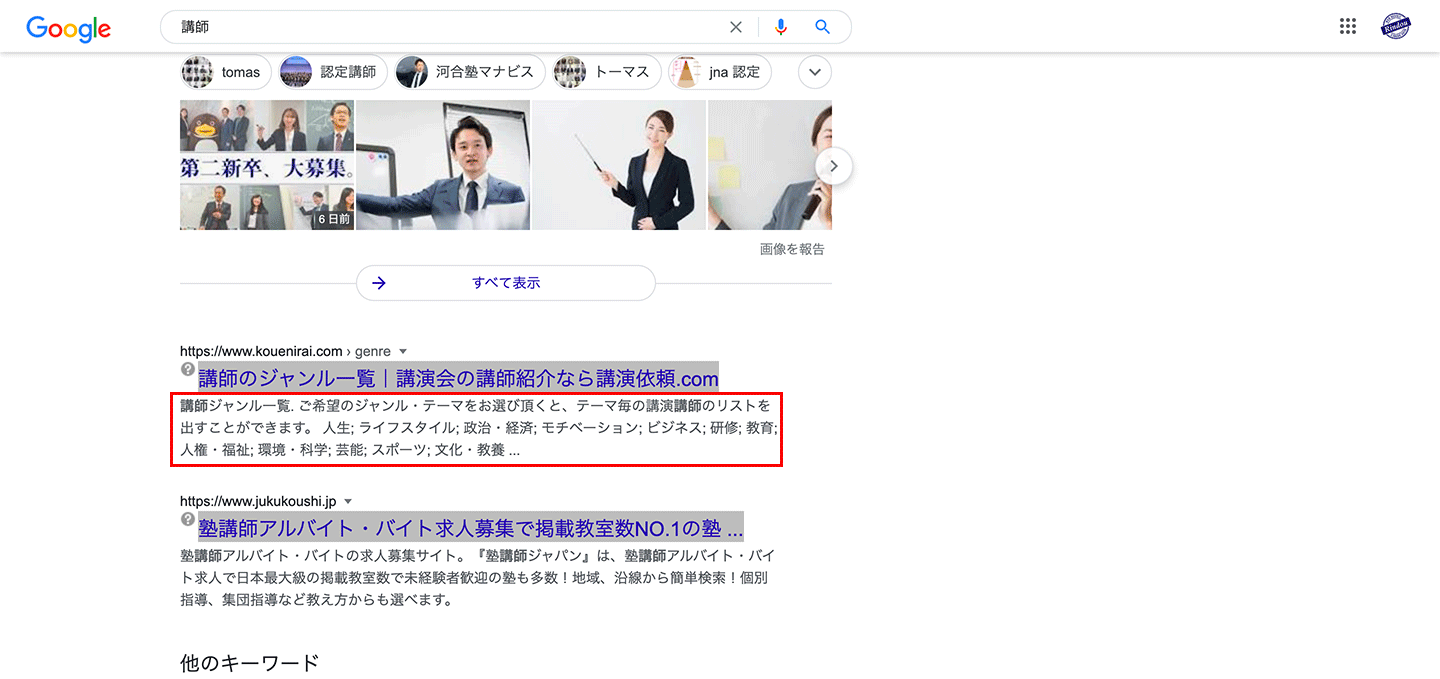Open the Google apps grid

(x=1348, y=27)
